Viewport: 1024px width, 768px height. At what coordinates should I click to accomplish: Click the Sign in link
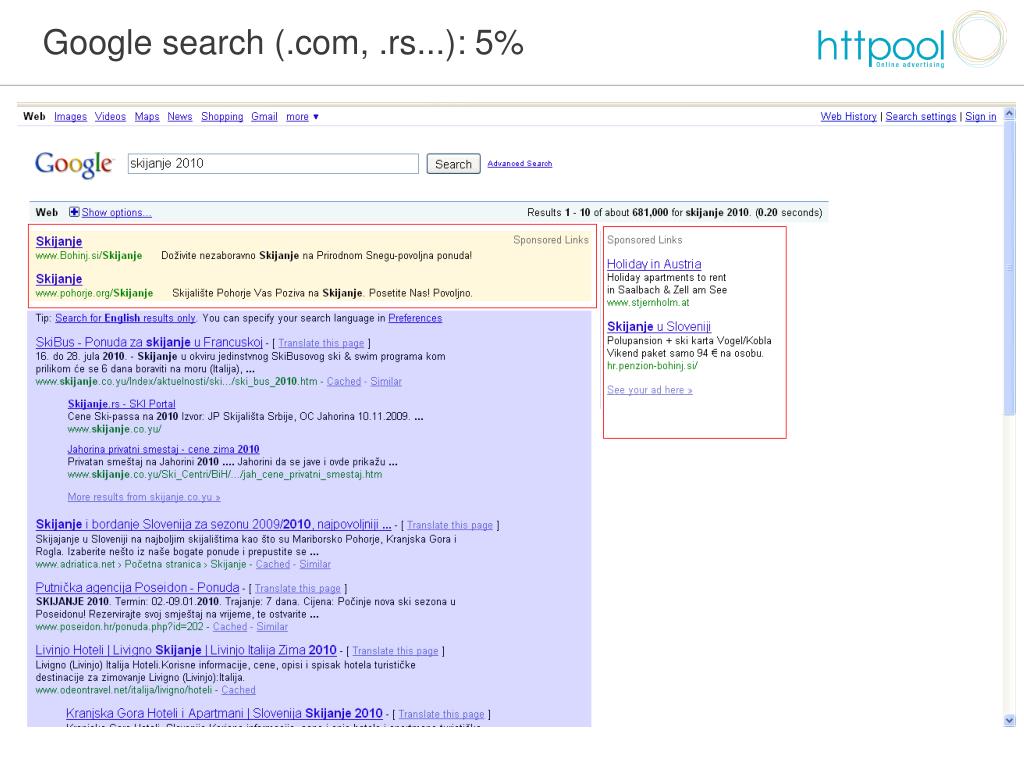981,116
